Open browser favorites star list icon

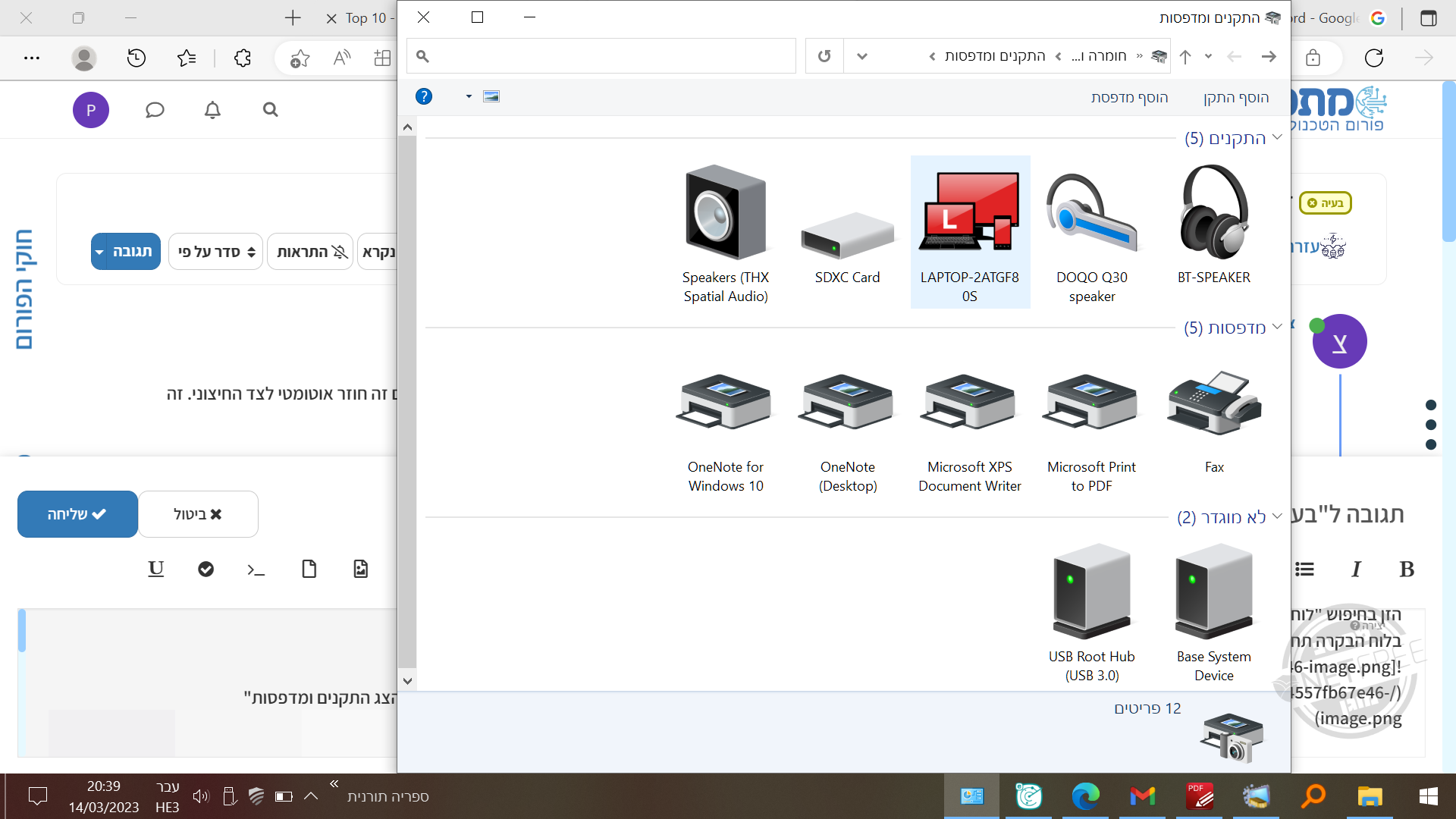[x=187, y=58]
